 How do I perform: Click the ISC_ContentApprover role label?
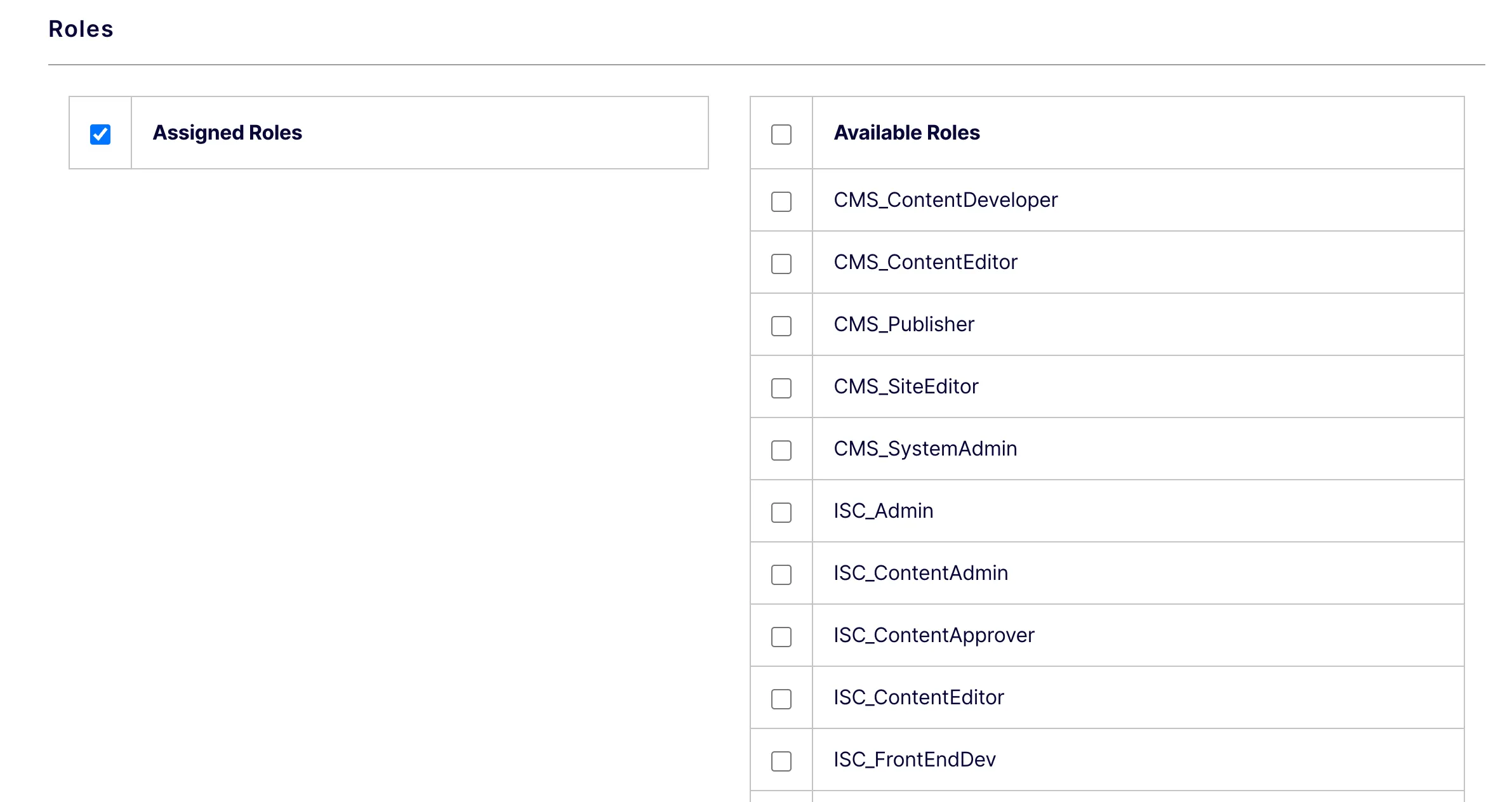pyautogui.click(x=934, y=635)
